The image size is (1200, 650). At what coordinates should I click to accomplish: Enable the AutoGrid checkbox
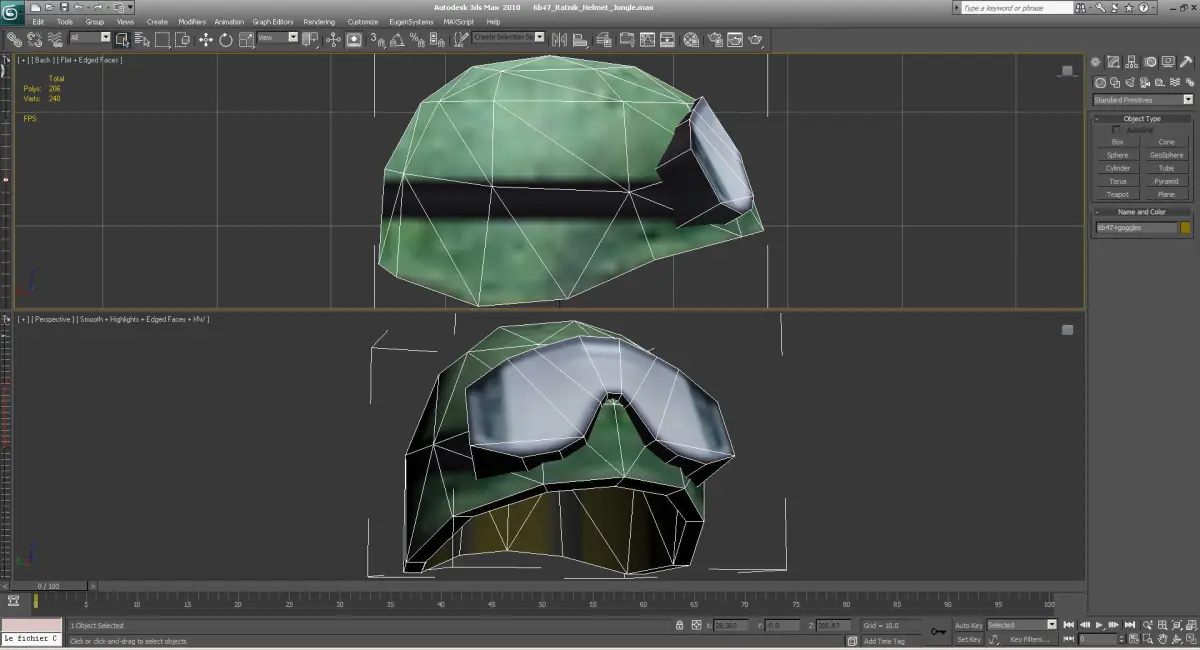point(1116,130)
